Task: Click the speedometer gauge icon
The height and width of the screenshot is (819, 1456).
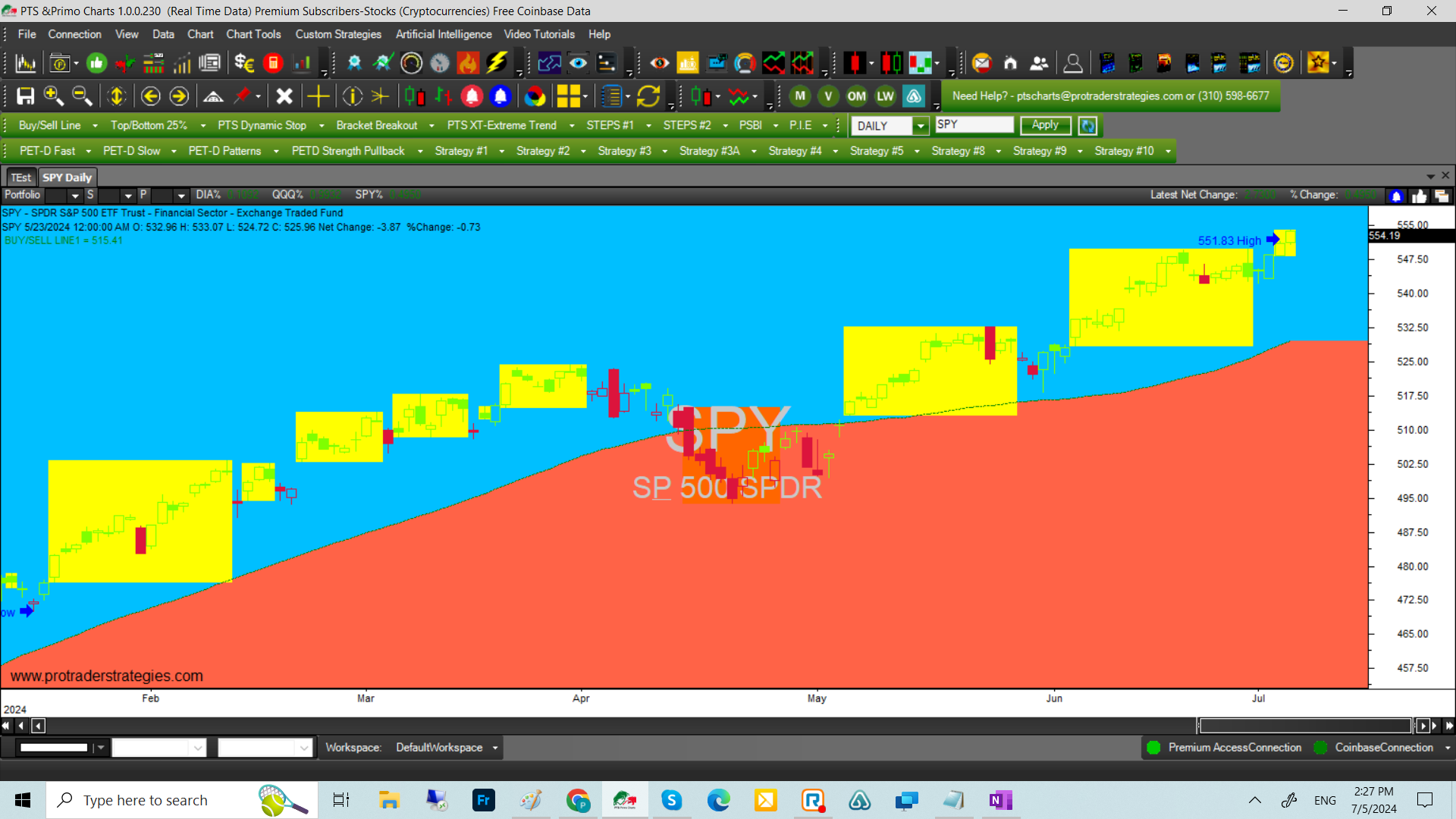Action: tap(411, 63)
